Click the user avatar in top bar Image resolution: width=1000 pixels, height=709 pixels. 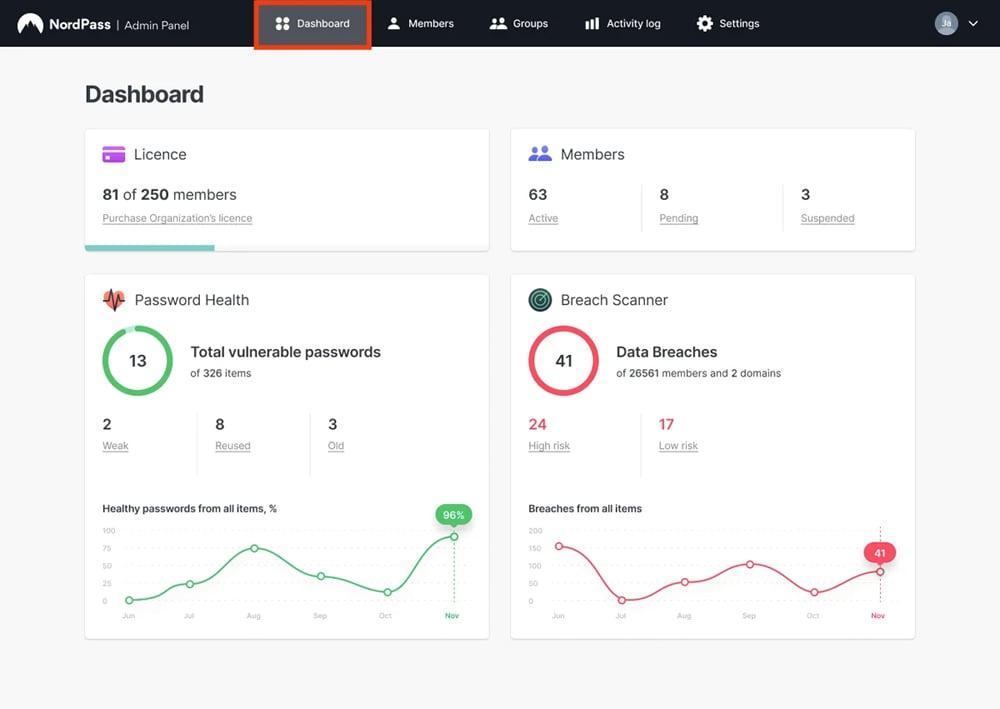coord(946,24)
